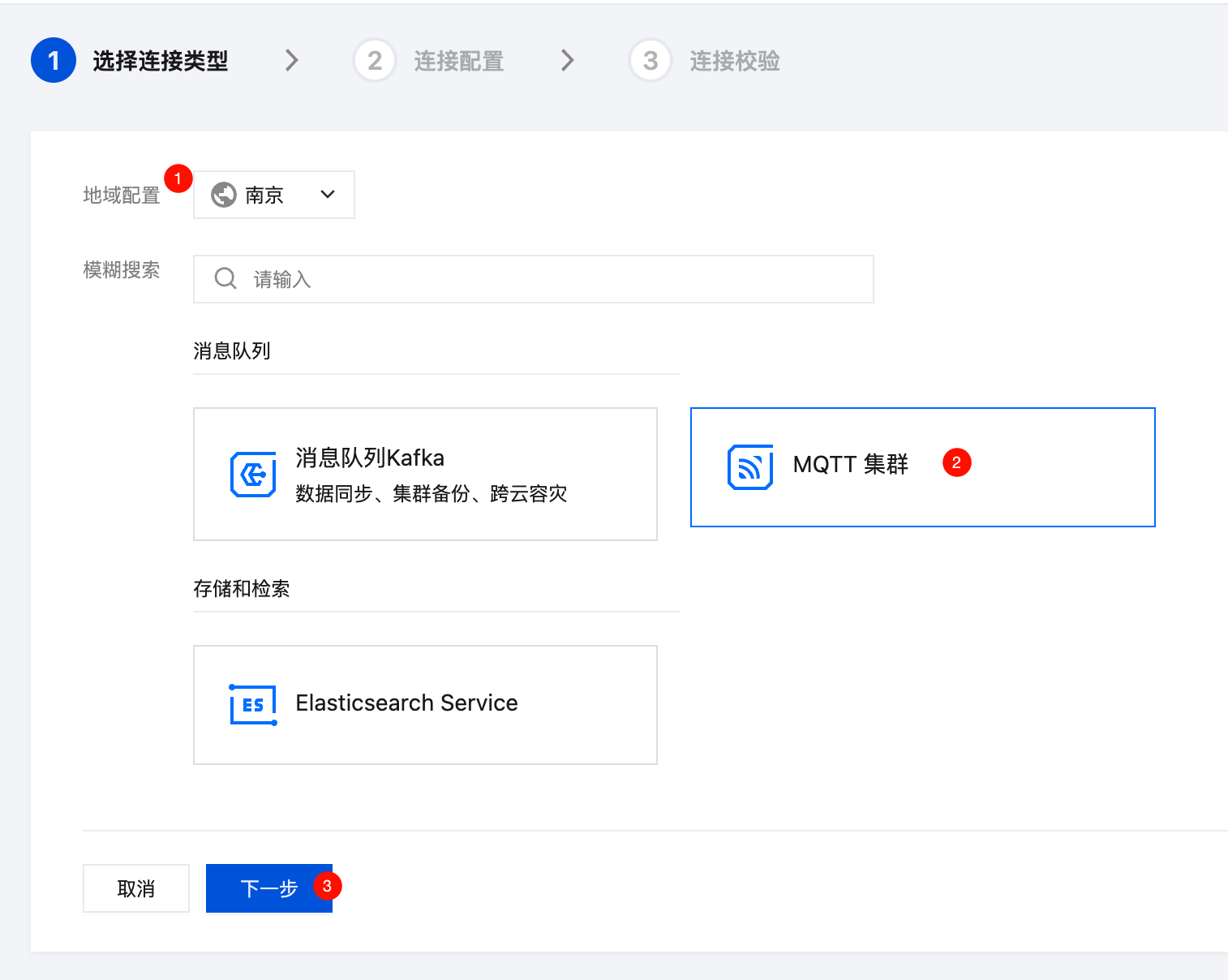Click the arrow after 选择连接类型 step
This screenshot has width=1228, height=980.
pos(292,61)
